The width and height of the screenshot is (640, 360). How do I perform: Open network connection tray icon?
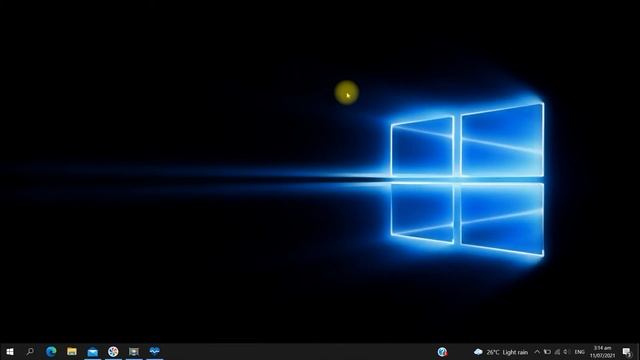557,352
